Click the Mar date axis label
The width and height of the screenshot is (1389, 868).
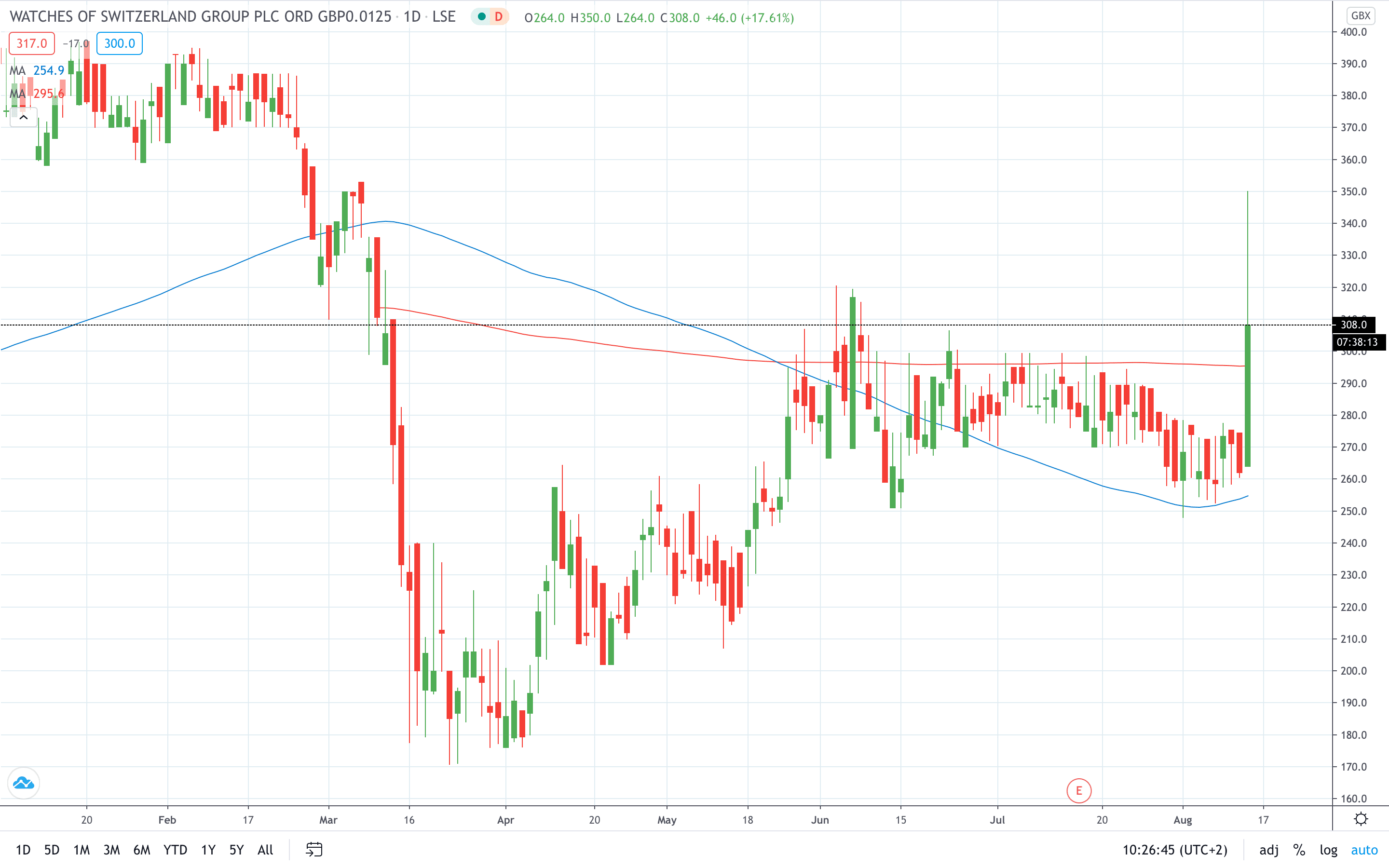click(328, 820)
